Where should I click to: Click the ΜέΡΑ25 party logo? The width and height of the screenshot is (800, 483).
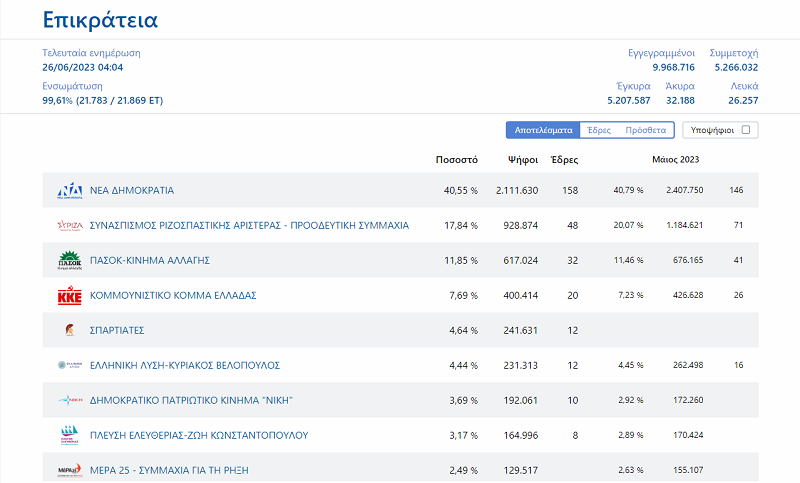point(70,470)
